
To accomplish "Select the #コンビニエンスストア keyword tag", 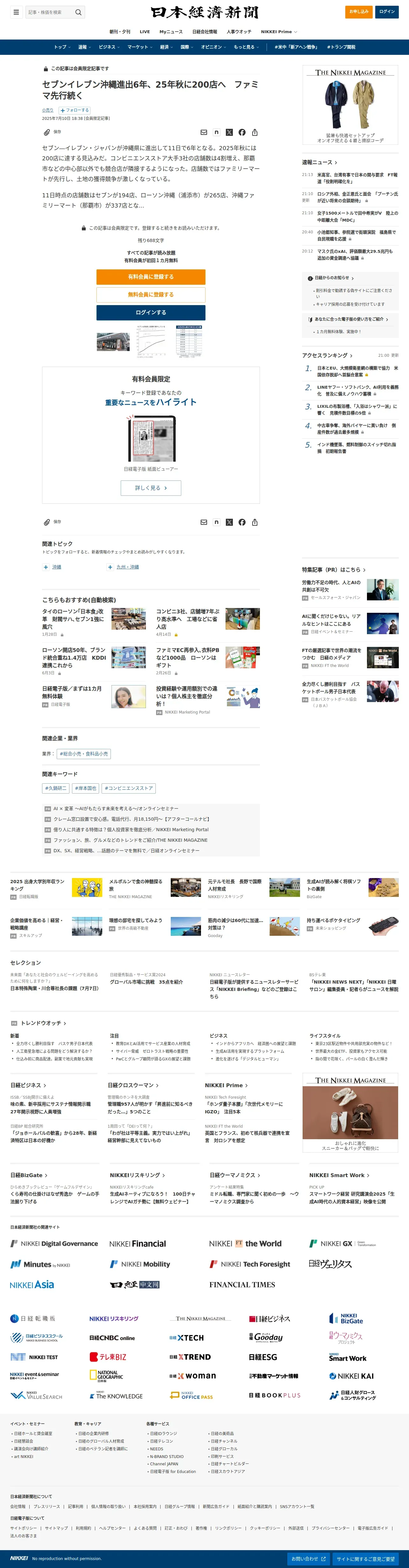I will pyautogui.click(x=129, y=788).
